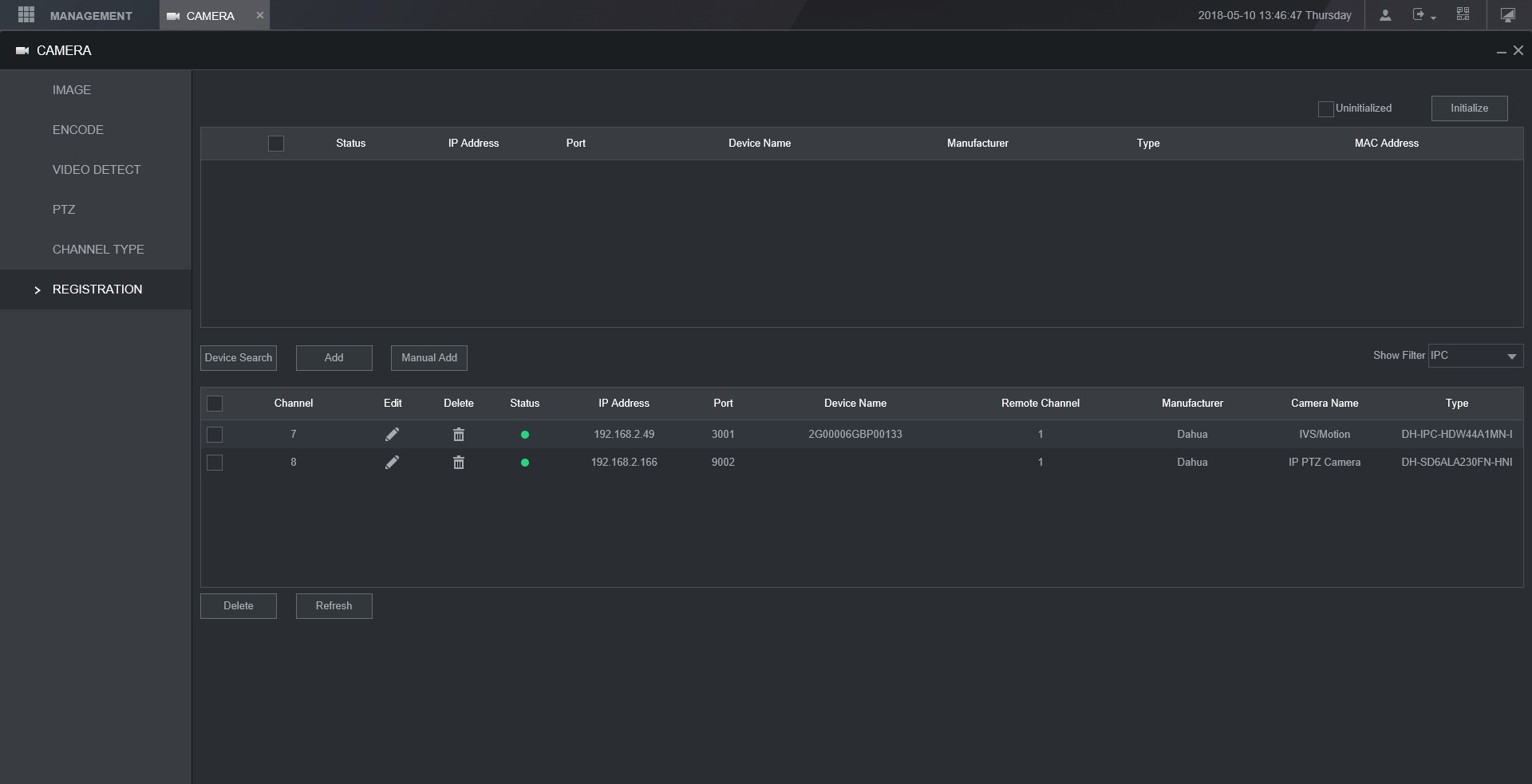The height and width of the screenshot is (784, 1532).
Task: Click the Manual Add button
Action: click(429, 358)
